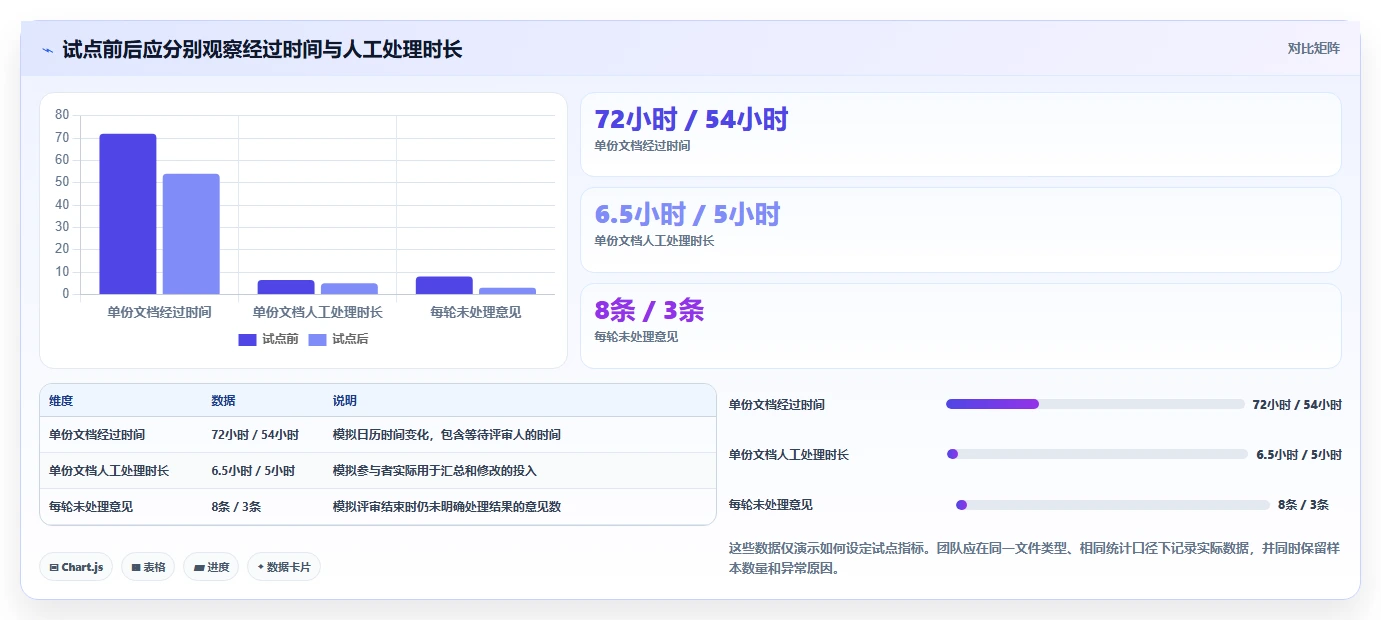This screenshot has width=1381, height=620.
Task: Click the 进度 tag chip
Action: coord(211,567)
